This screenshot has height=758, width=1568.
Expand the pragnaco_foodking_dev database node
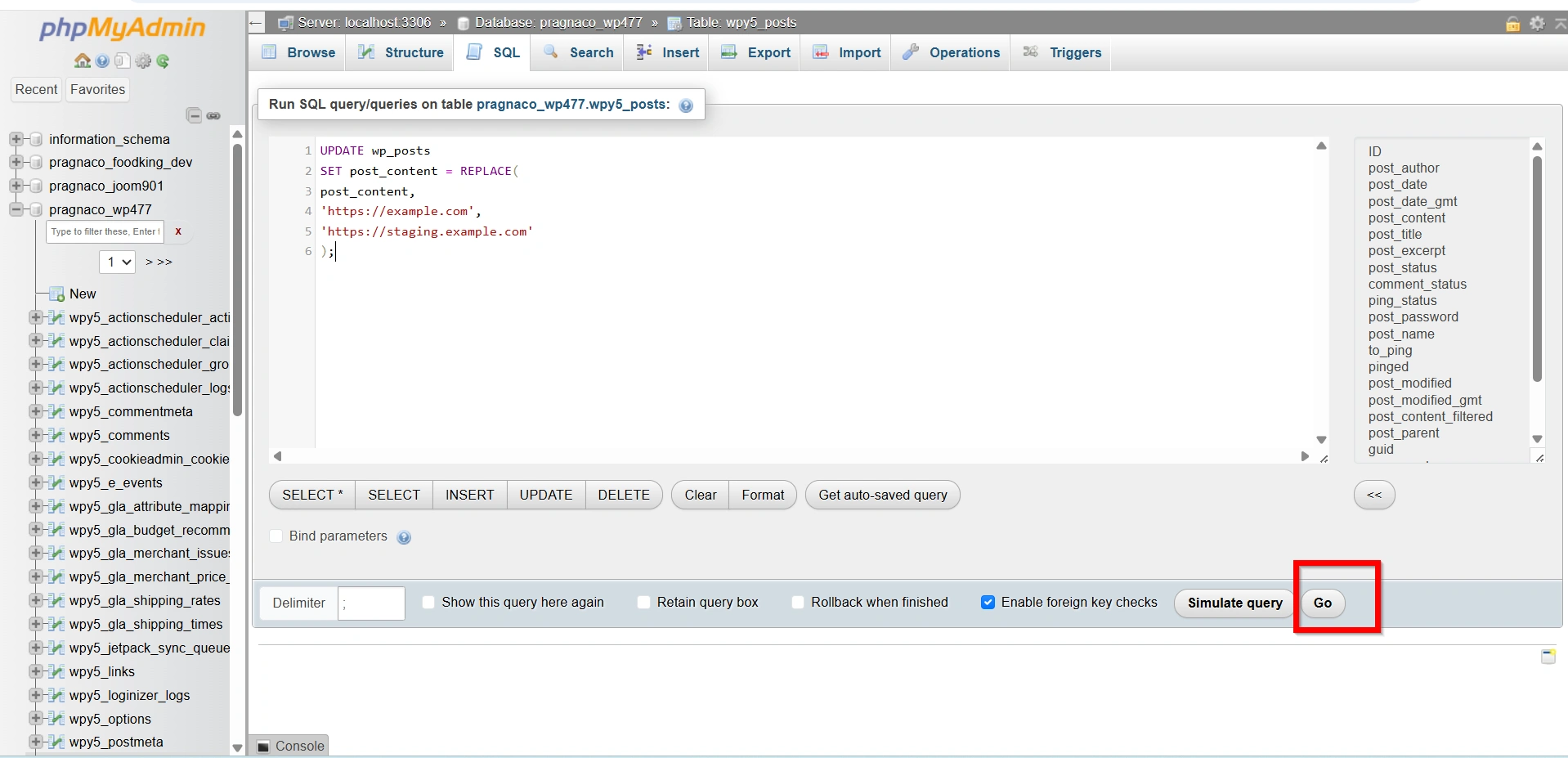[16, 163]
